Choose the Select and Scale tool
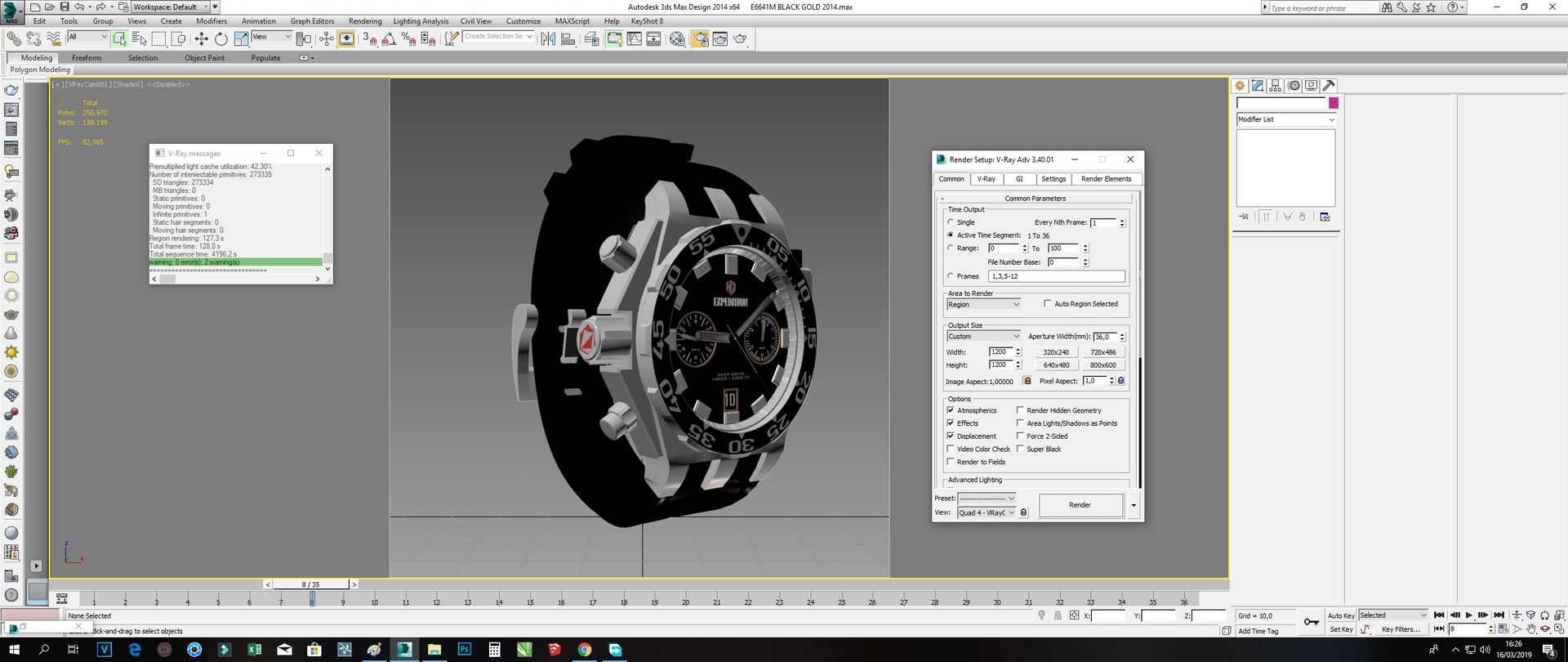The image size is (1568, 662). click(241, 38)
